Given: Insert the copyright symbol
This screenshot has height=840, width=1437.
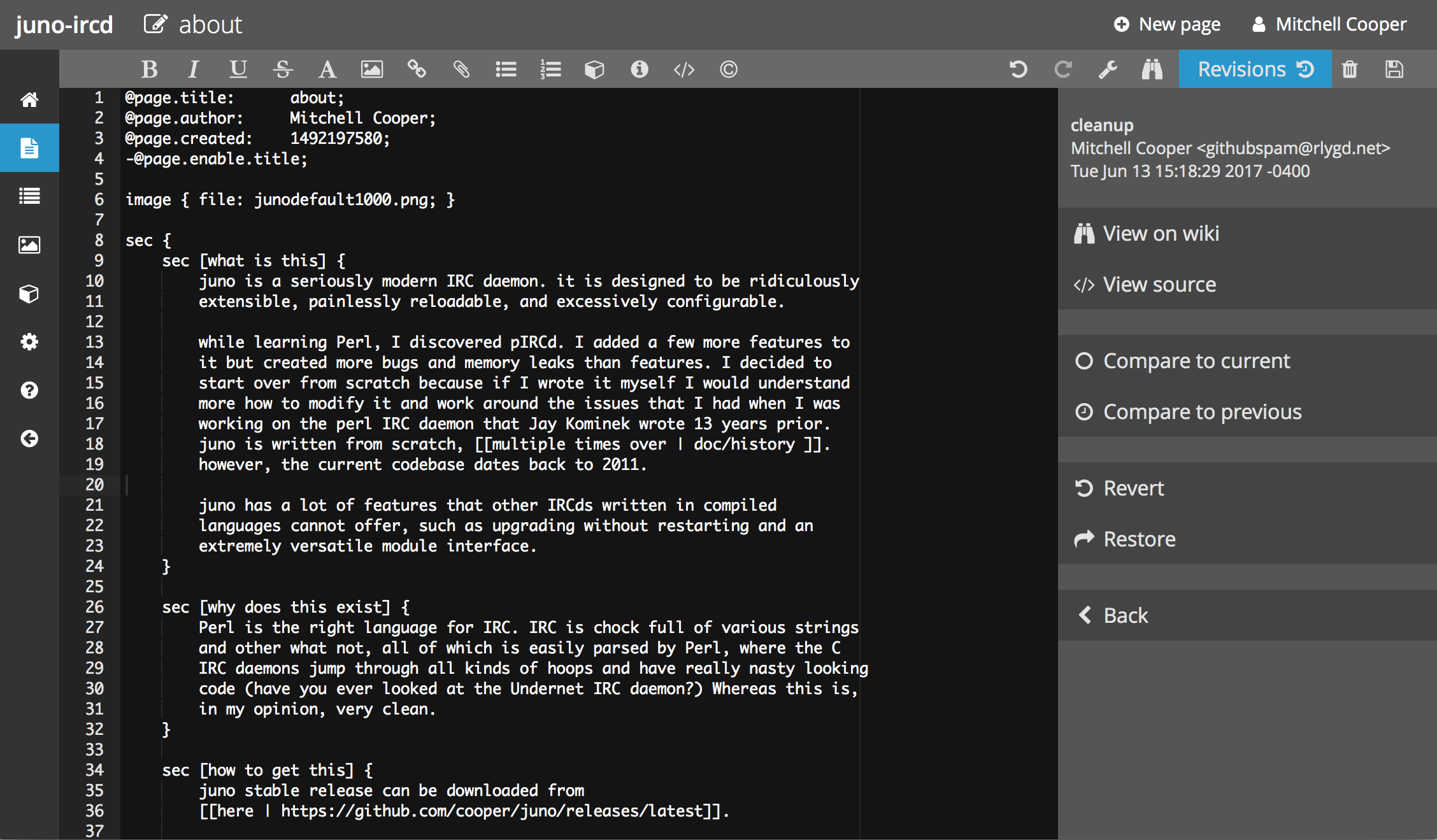Looking at the screenshot, I should (x=729, y=69).
